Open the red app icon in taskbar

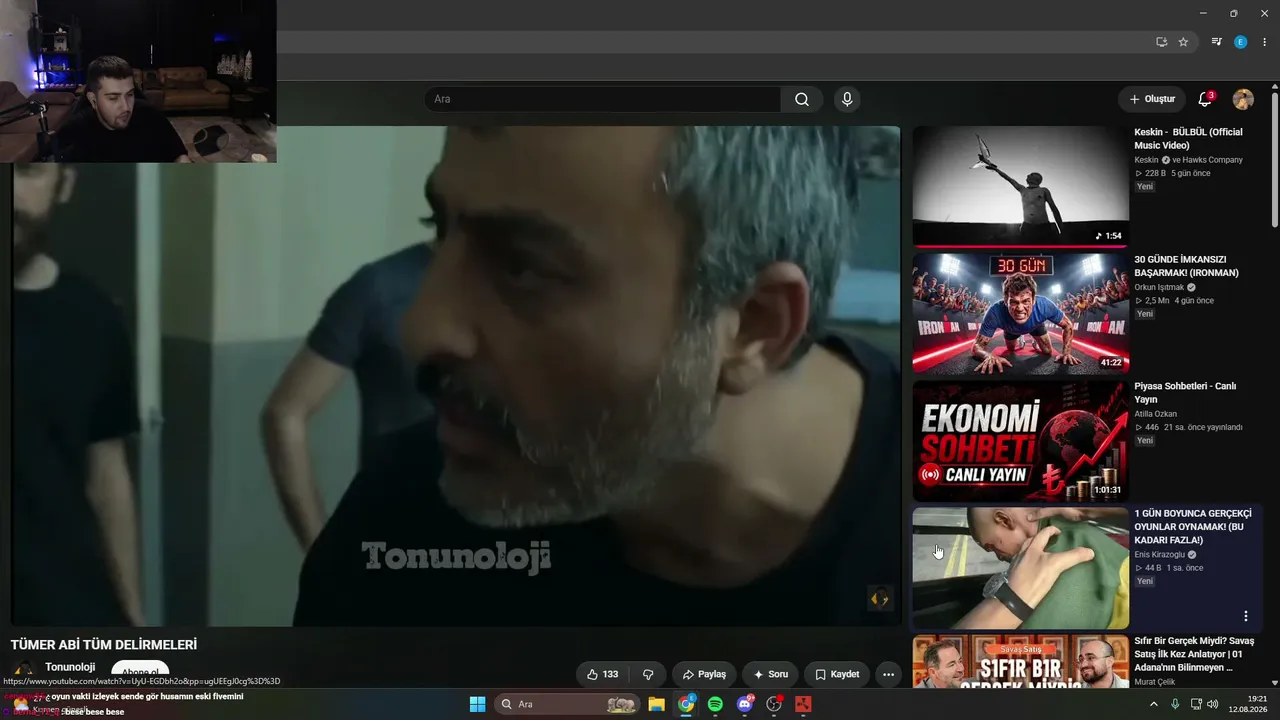(803, 704)
